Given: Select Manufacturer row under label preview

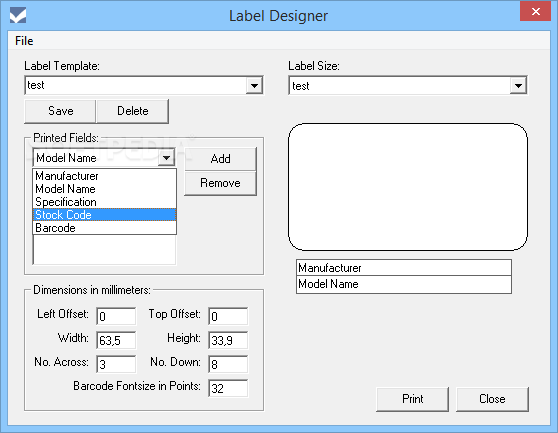Looking at the screenshot, I should (404, 268).
